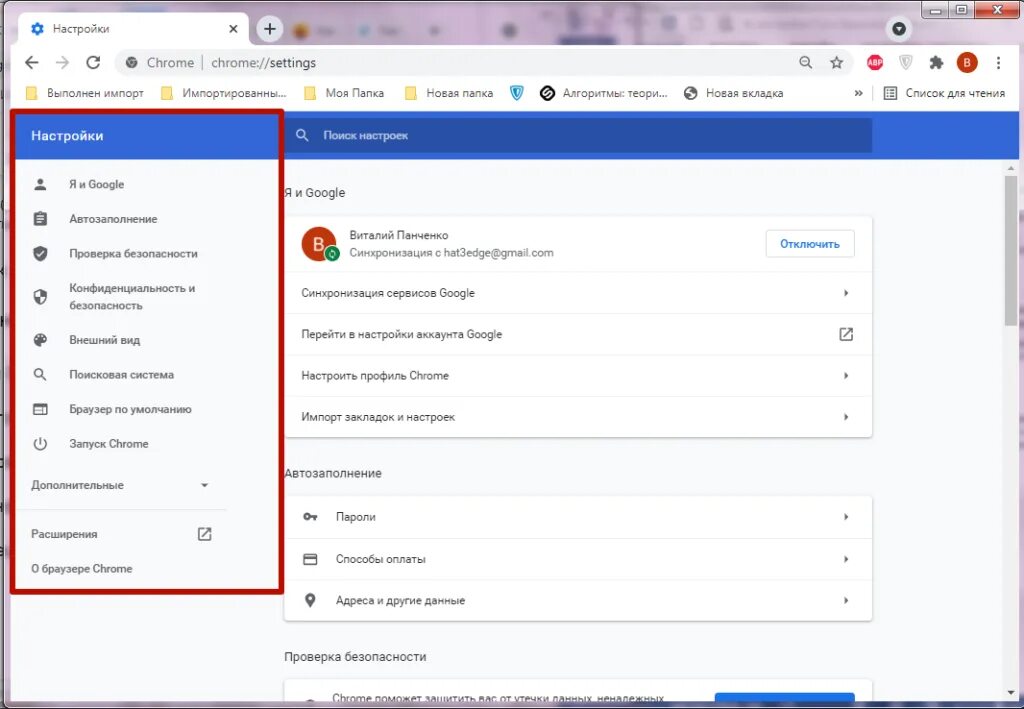This screenshot has height=709, width=1024.
Task: Click the zoom magnifier icon in address bar
Action: (806, 63)
